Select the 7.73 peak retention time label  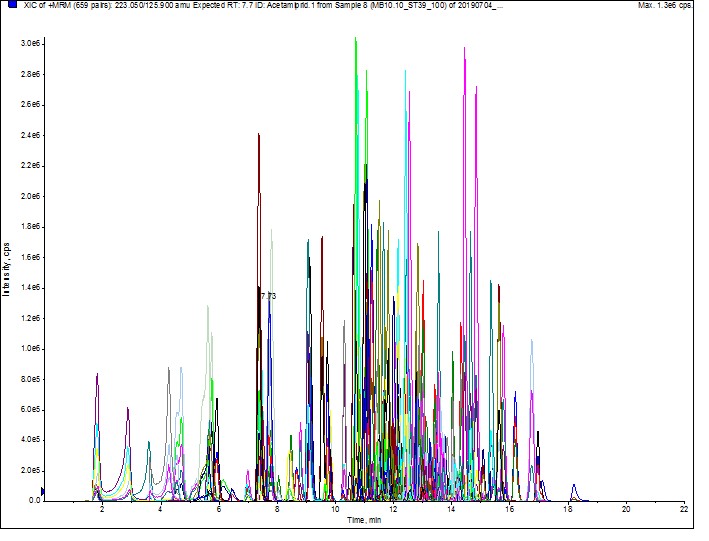click(x=267, y=296)
